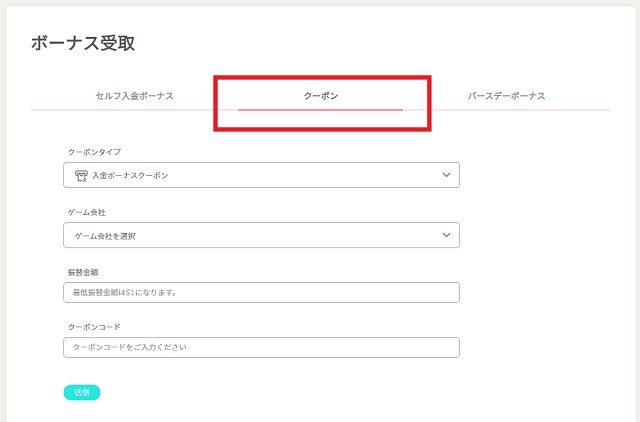Click the クーポンコード field label
Image resolution: width=640 pixels, height=422 pixels.
94,327
